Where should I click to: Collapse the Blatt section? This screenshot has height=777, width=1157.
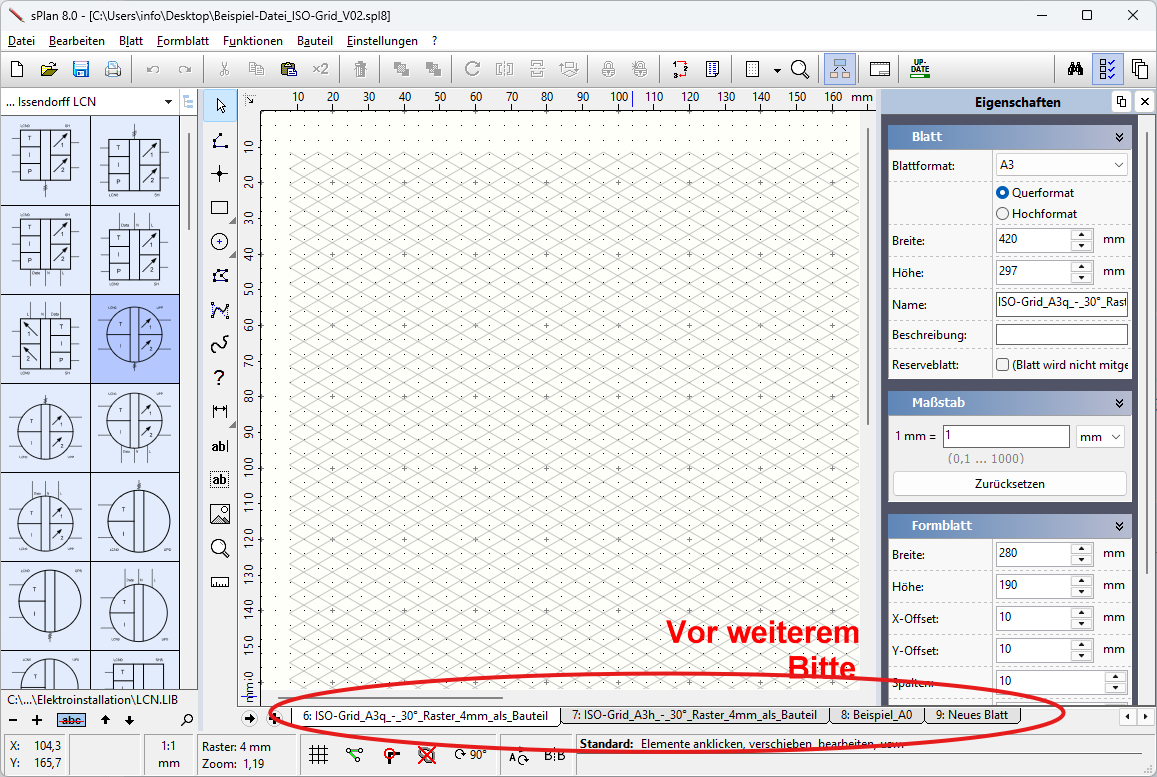(1119, 137)
